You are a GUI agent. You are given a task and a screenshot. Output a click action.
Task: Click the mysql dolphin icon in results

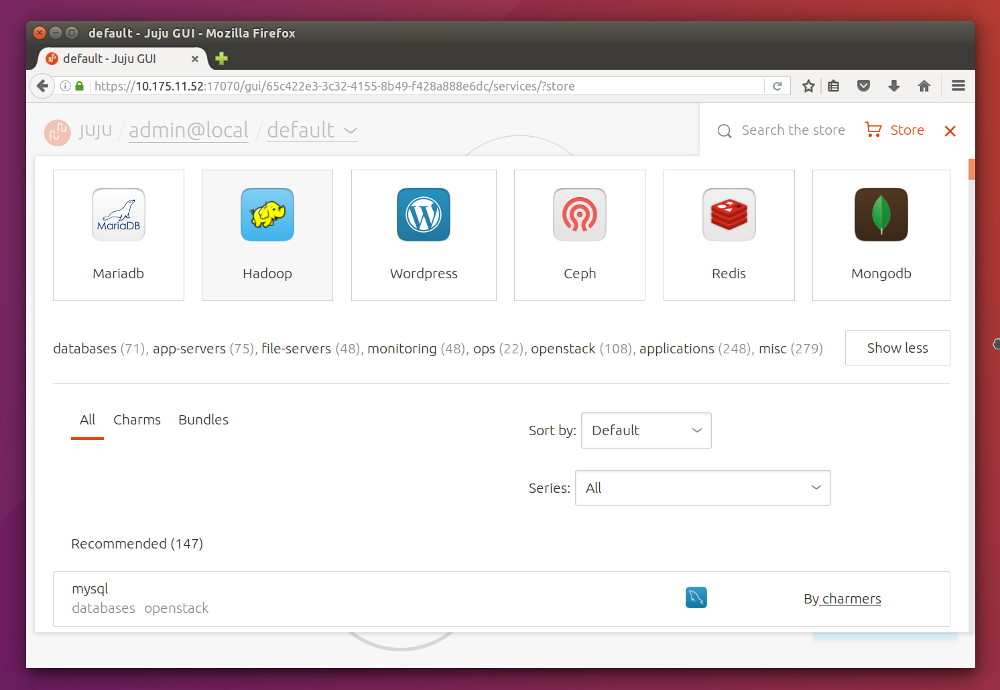click(696, 598)
